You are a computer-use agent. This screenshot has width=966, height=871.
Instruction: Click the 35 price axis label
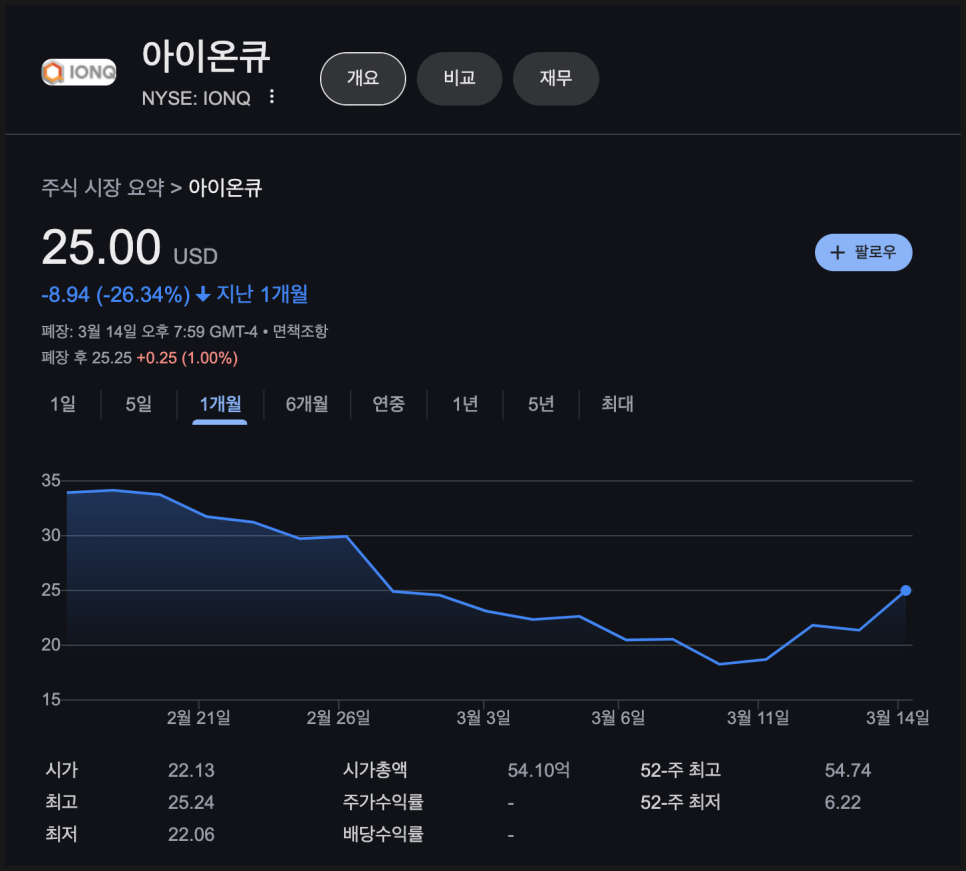(x=51, y=480)
